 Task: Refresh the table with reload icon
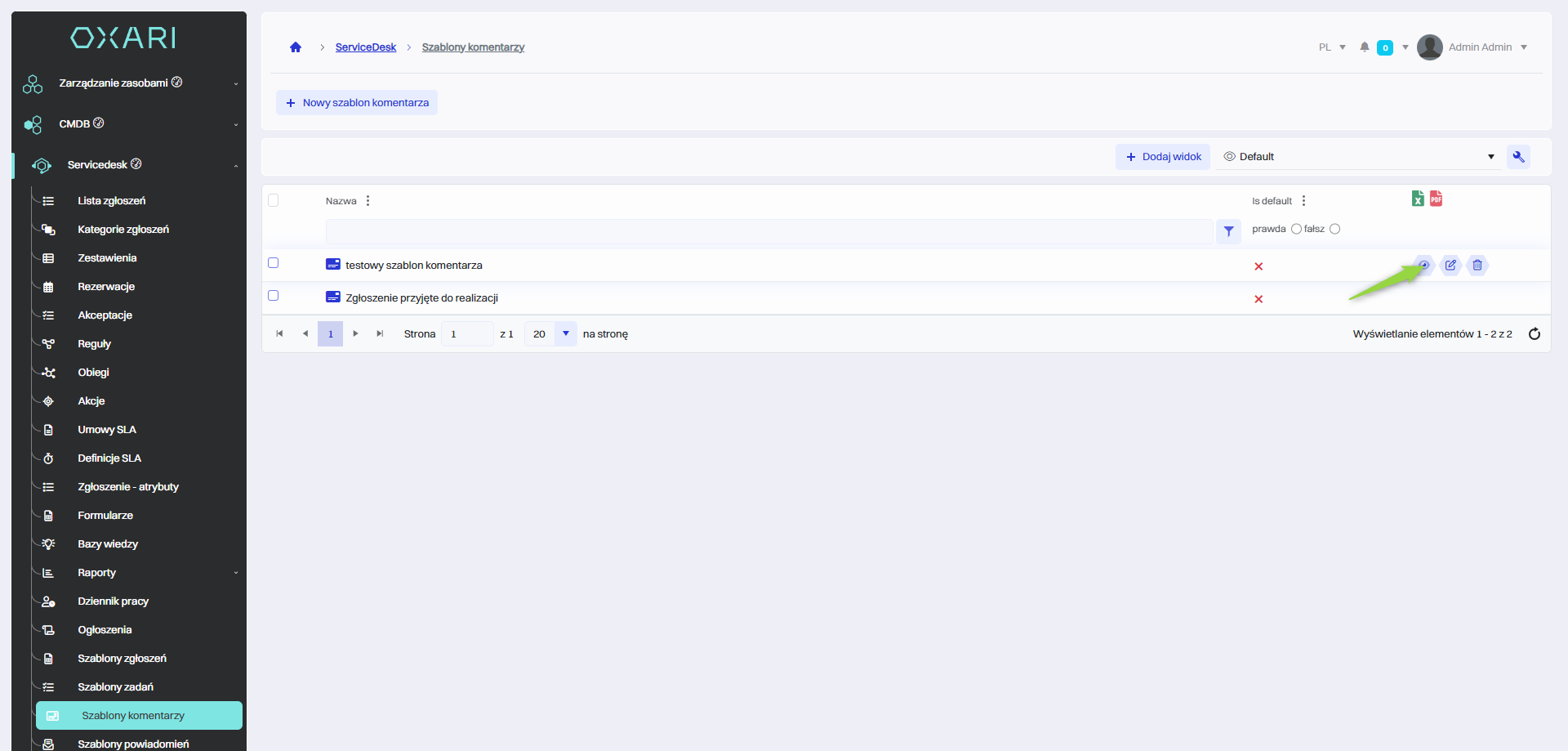tap(1534, 333)
